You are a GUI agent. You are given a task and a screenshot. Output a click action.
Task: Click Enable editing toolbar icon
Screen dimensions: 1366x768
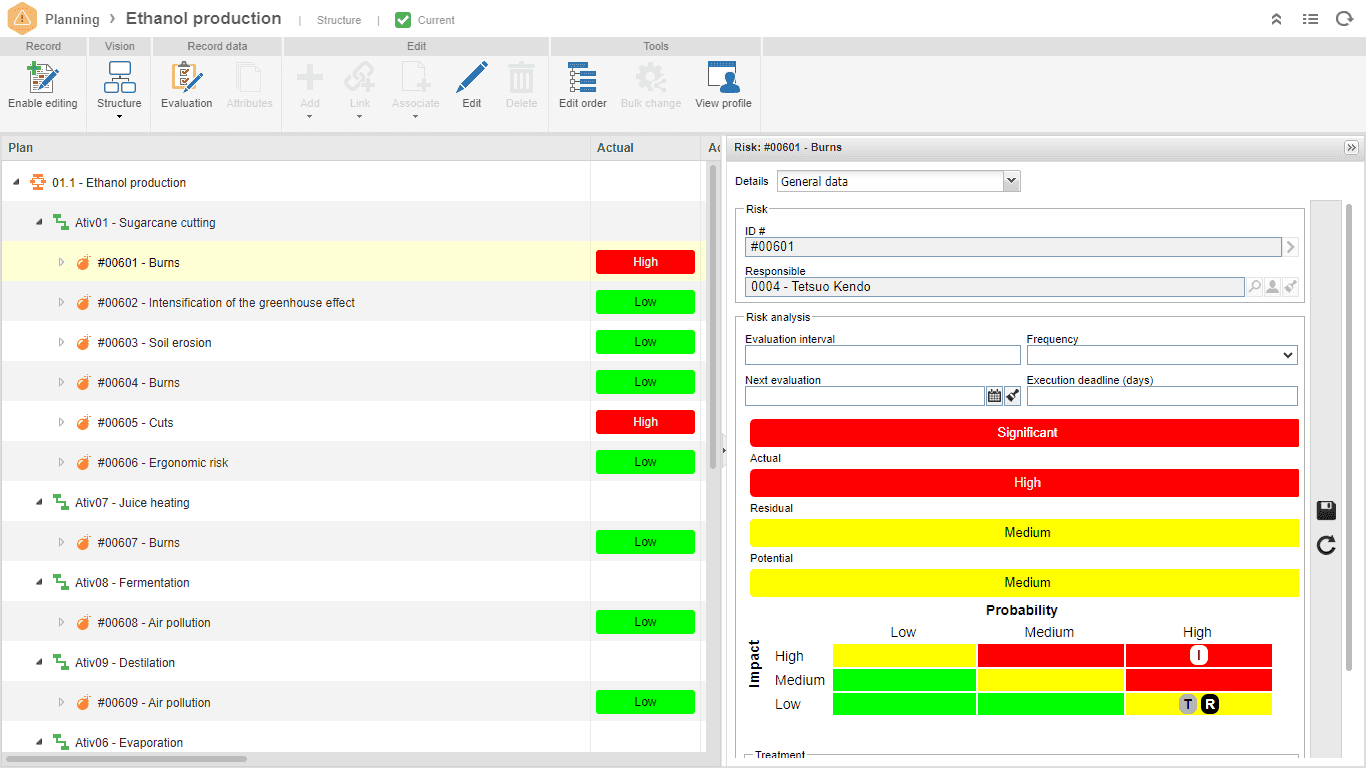tap(43, 85)
